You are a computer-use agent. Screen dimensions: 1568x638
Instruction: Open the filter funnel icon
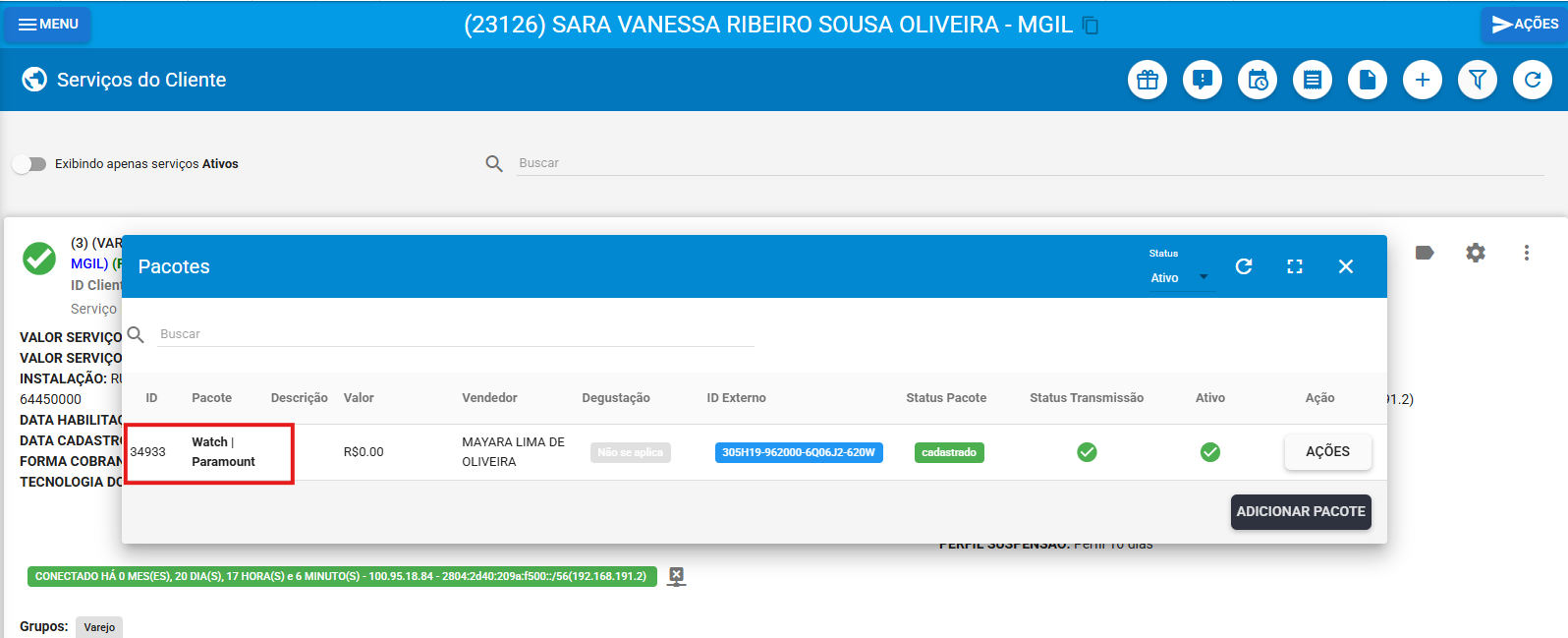click(x=1478, y=80)
